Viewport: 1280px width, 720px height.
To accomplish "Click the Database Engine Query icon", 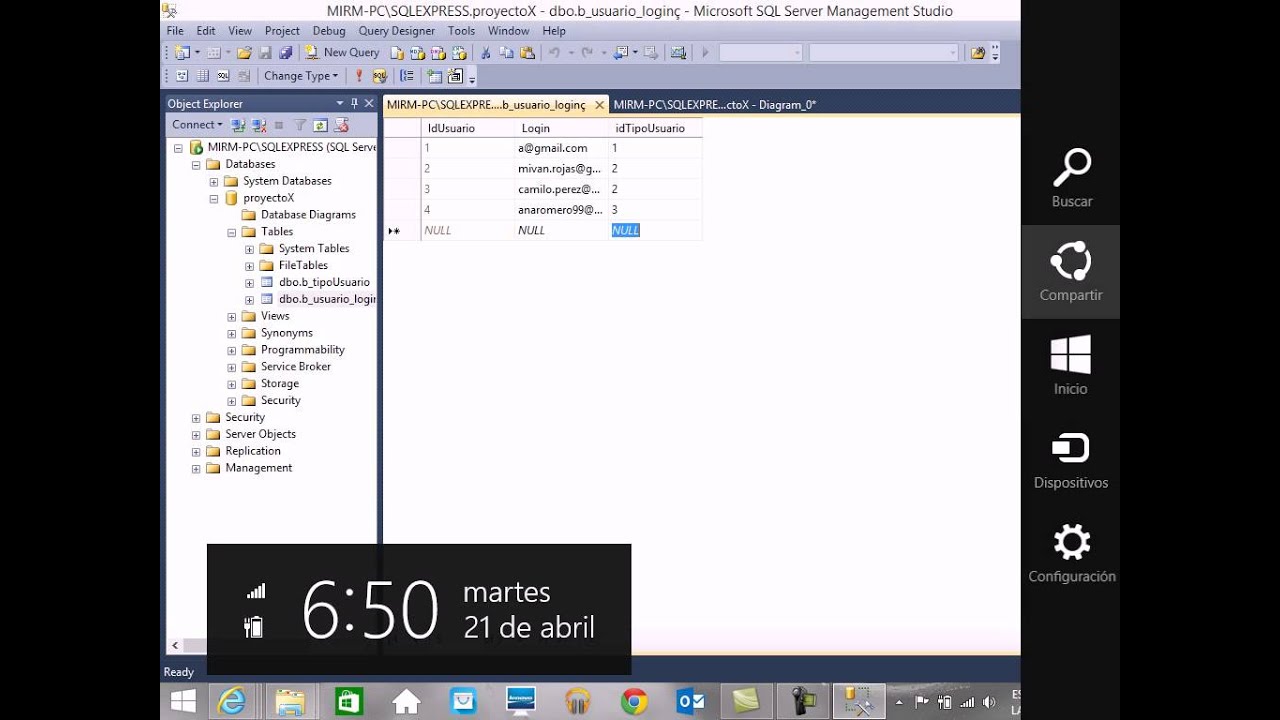I will [x=397, y=52].
